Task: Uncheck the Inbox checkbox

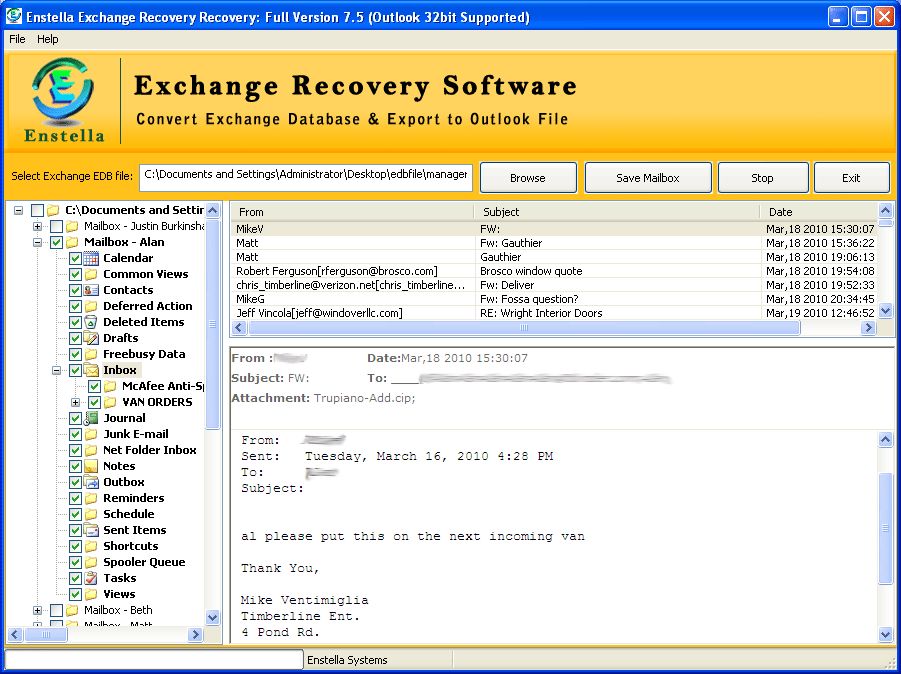Action: [x=75, y=371]
